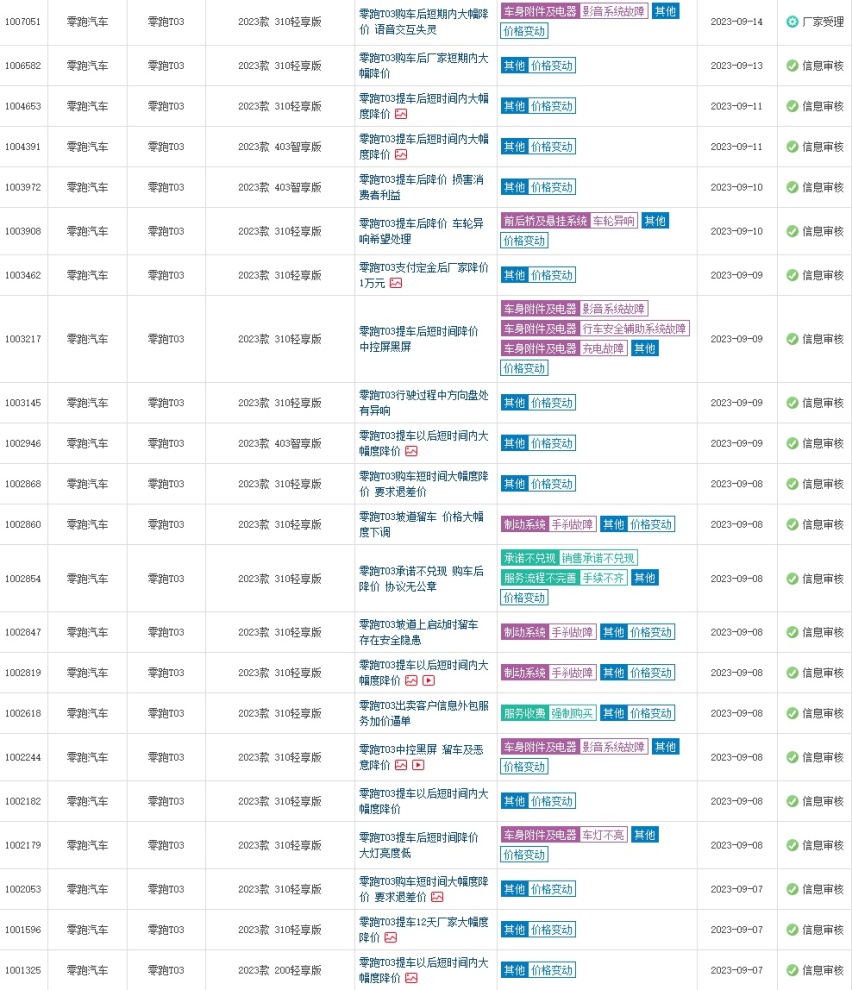The width and height of the screenshot is (852, 990).
Task: Open complaint 零跑T03支付定金后厂家降价1万元
Action: 423,275
